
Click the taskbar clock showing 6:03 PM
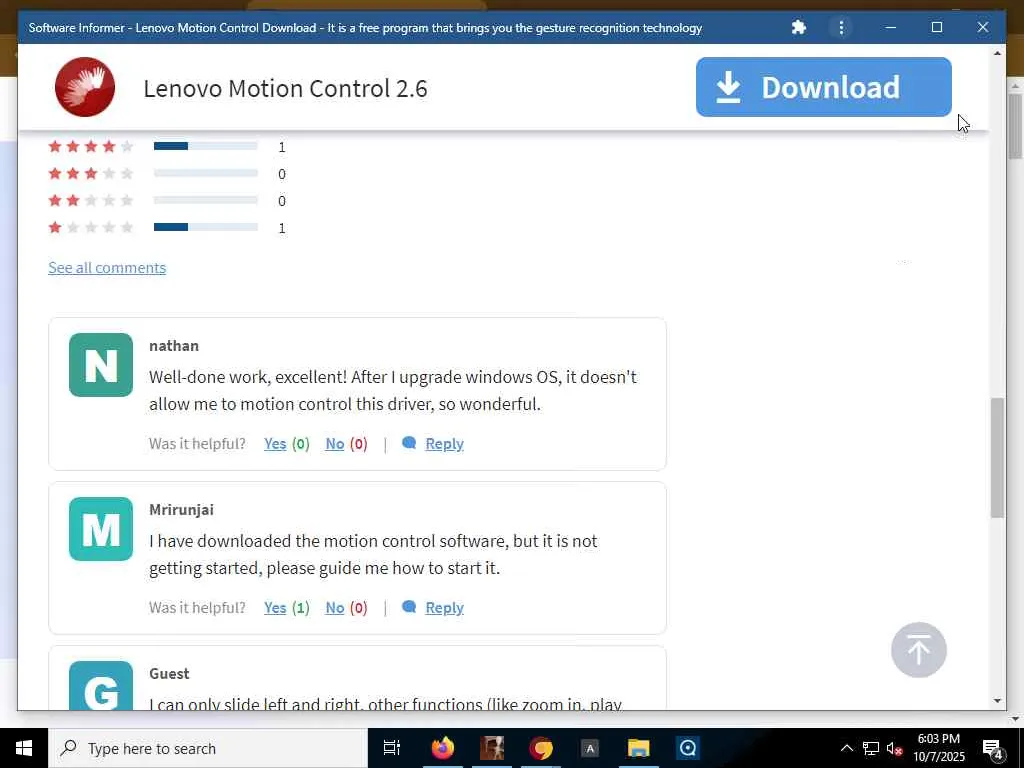(938, 748)
